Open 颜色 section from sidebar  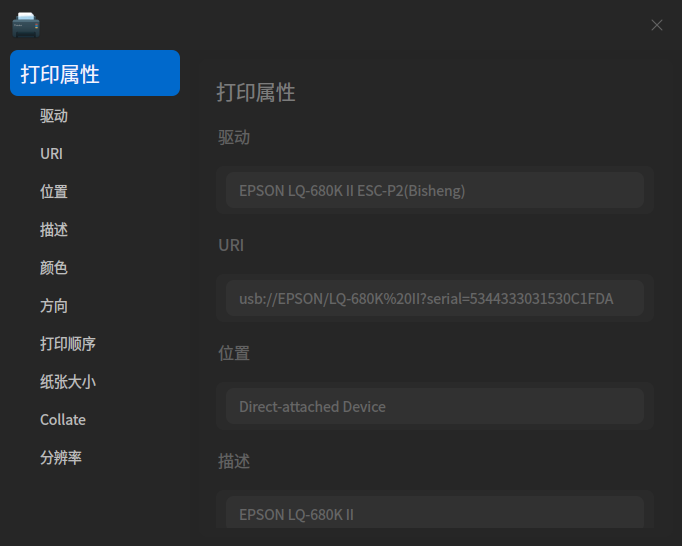[x=54, y=268]
